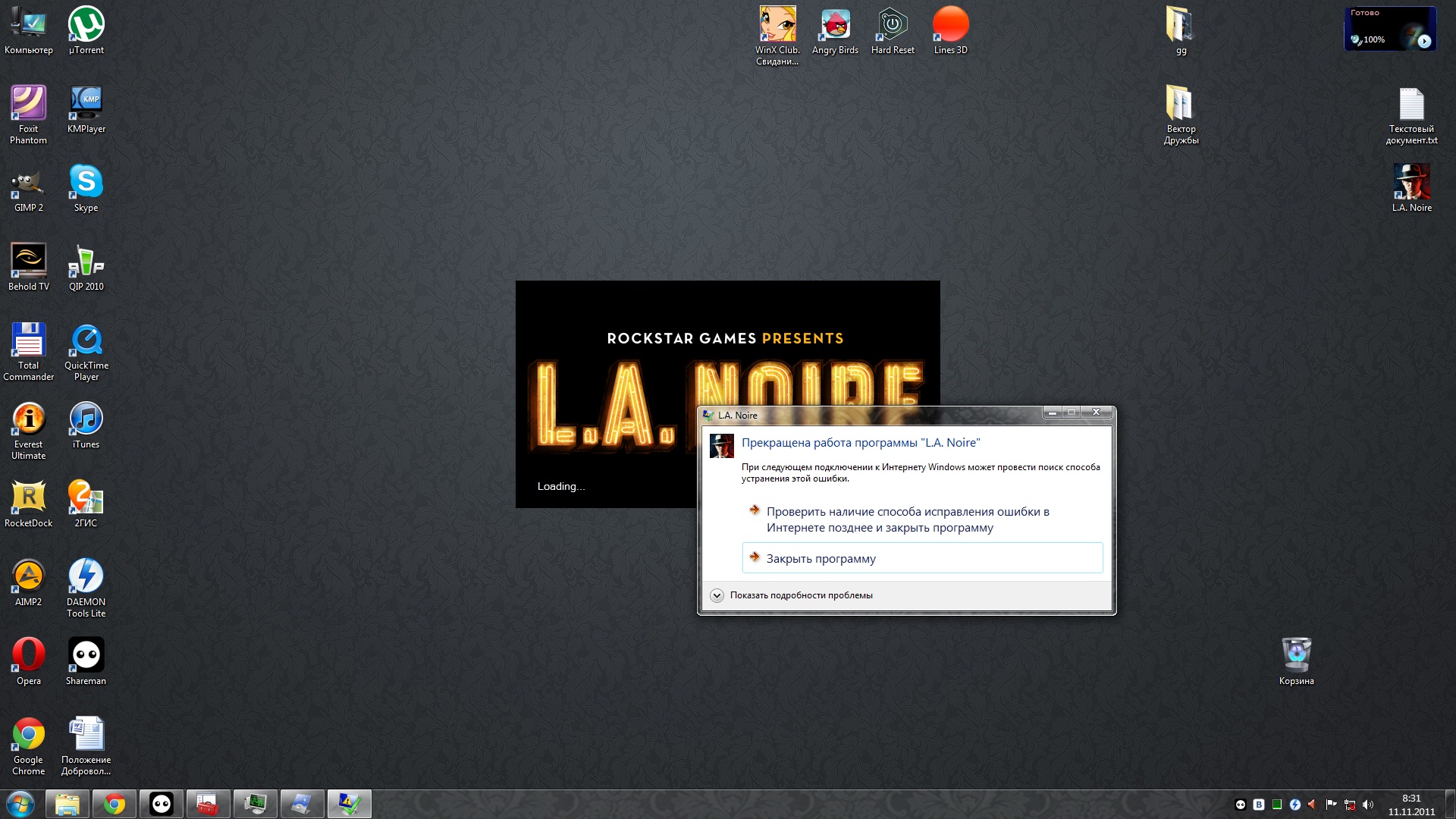Launch Lines 3D shortcut
The width and height of the screenshot is (1456, 819).
(951, 30)
